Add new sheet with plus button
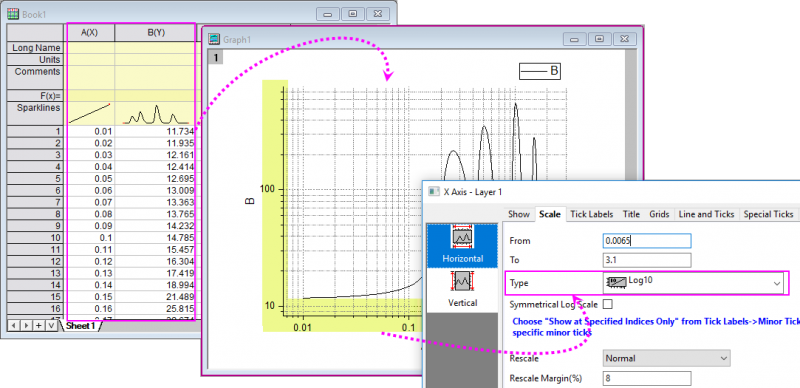 pos(38,325)
